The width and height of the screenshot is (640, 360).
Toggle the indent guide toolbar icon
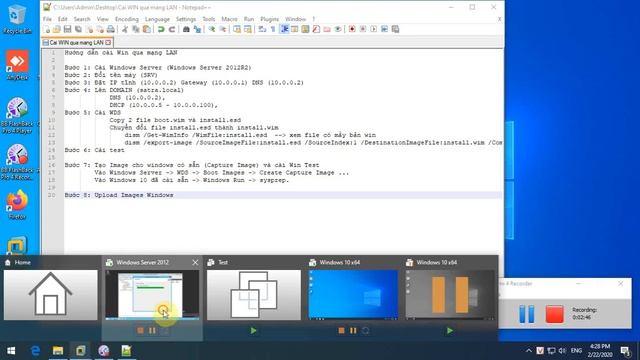(284, 29)
